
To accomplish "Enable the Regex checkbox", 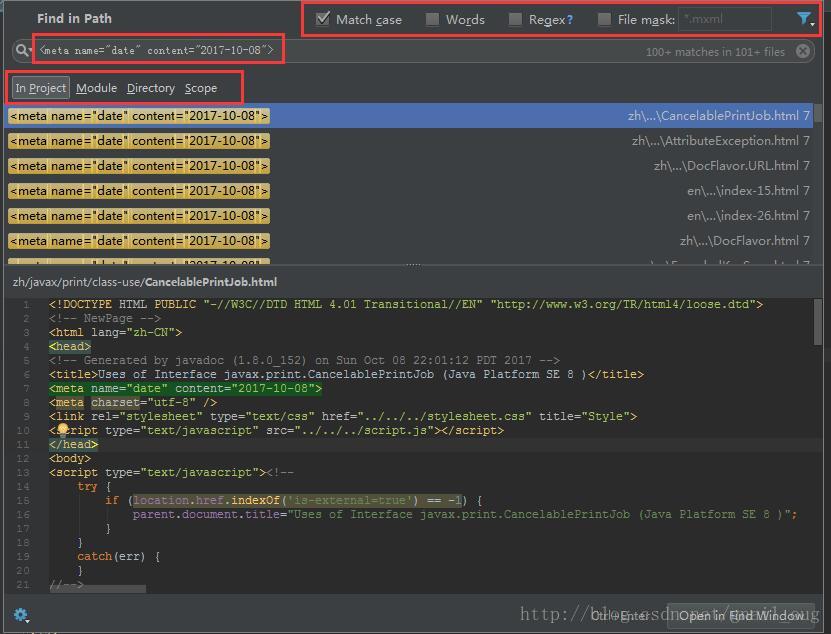I will [x=515, y=20].
